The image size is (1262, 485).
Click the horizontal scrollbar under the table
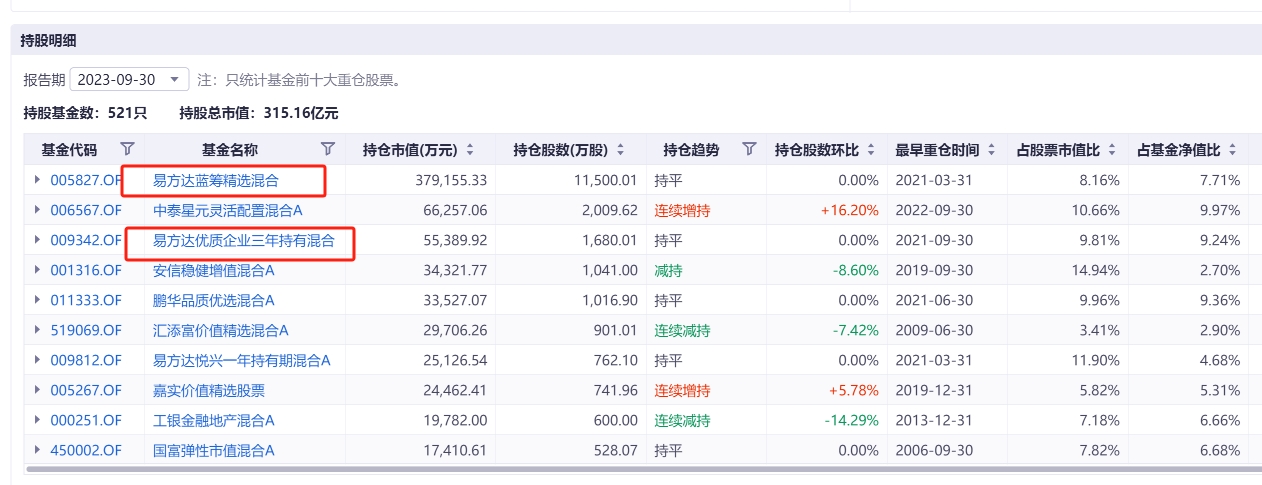[640, 469]
